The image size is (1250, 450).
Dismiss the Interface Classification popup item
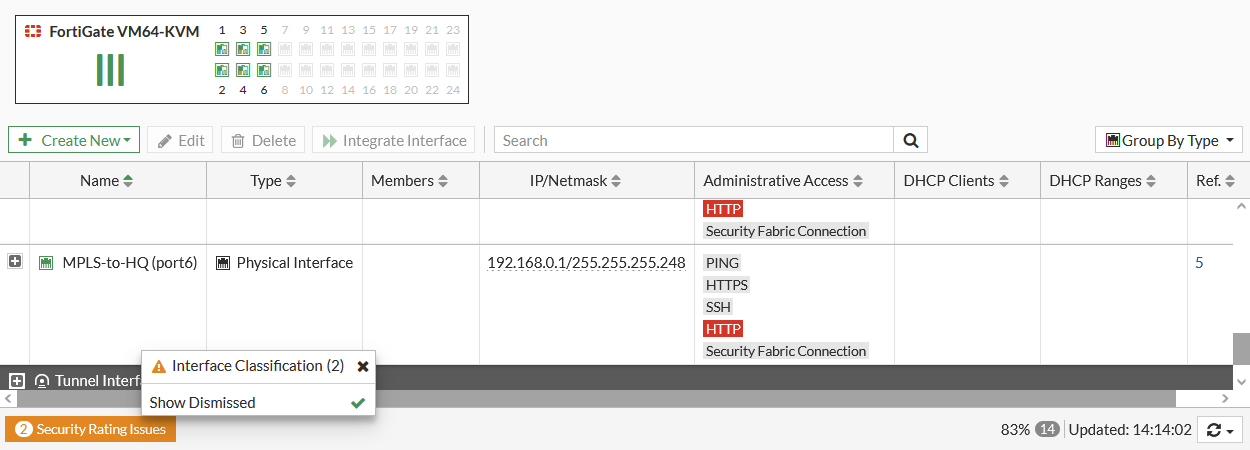363,366
